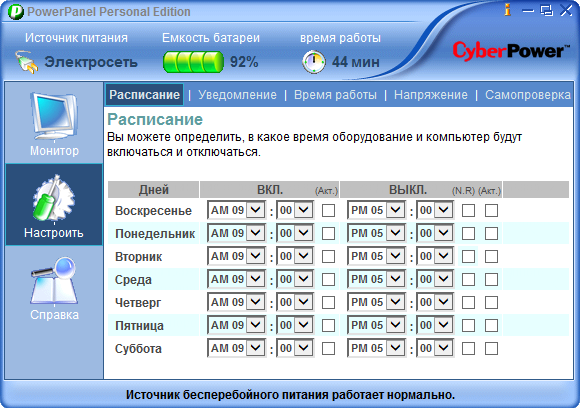Viewport: 580px width, 408px height.
Task: Click the yellow info icon in title bar
Action: pos(508,10)
